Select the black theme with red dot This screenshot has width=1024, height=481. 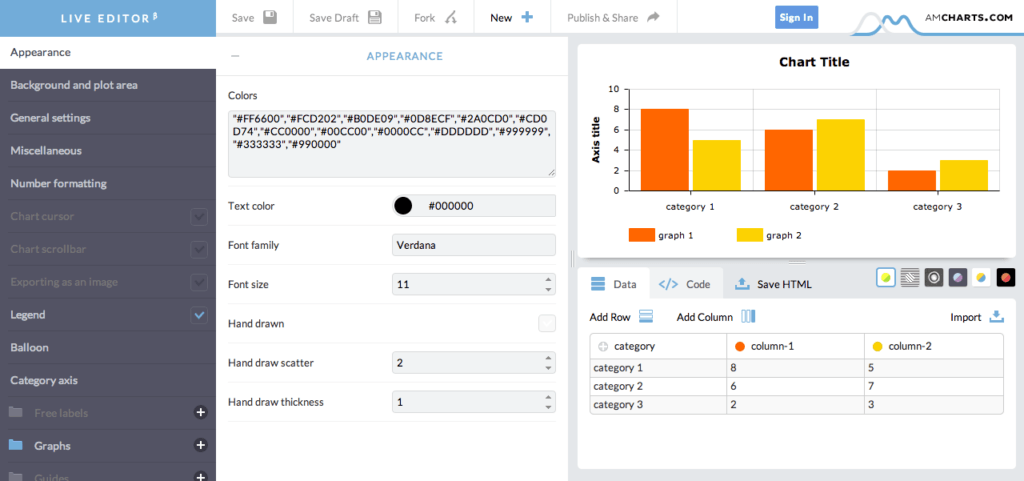pyautogui.click(x=1006, y=277)
